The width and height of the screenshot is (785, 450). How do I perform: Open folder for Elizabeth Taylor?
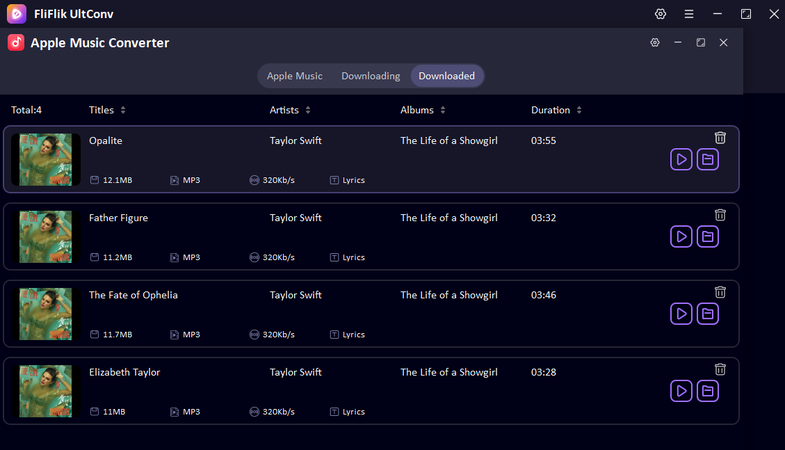(x=707, y=391)
